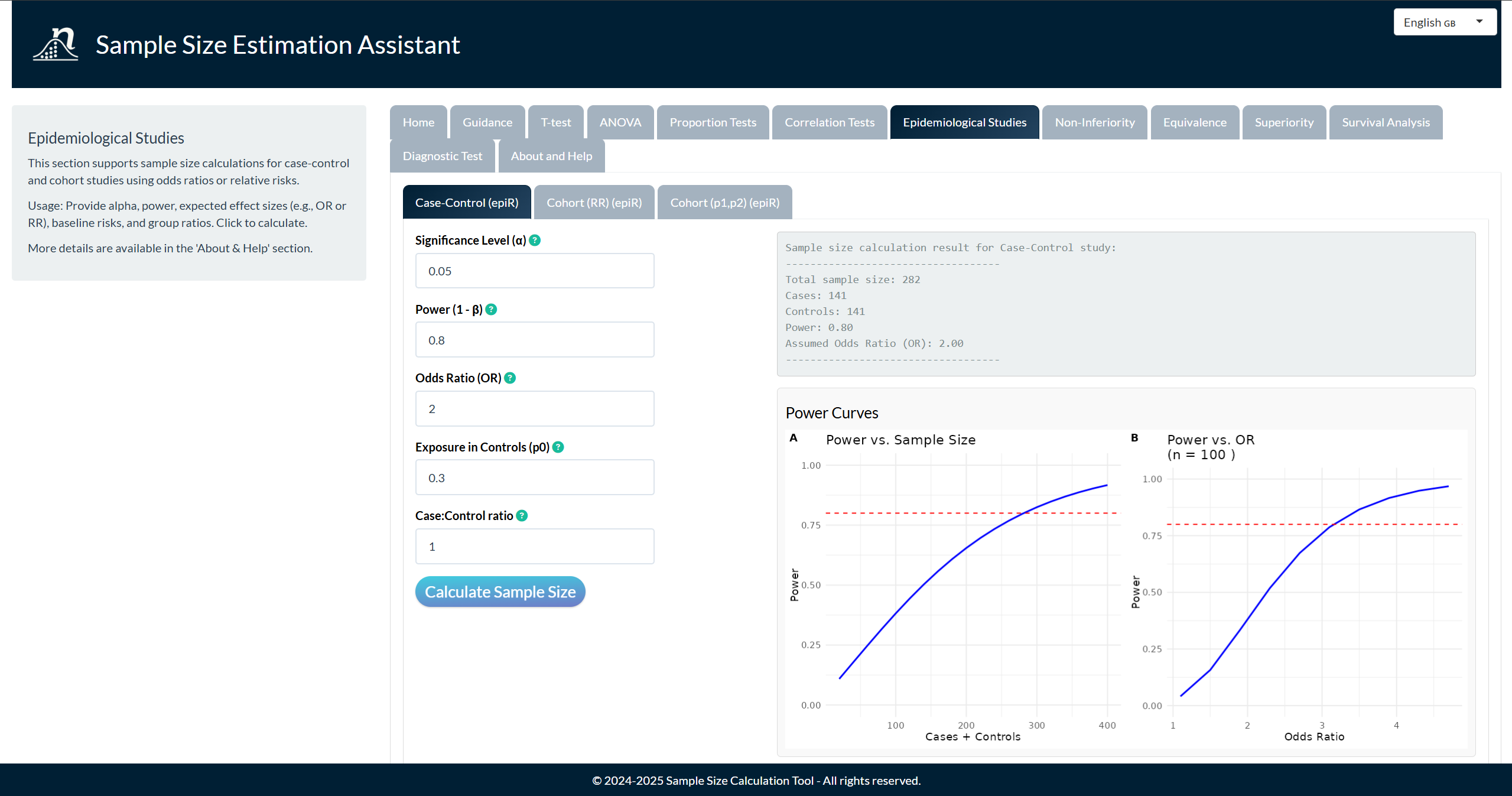Image resolution: width=1512 pixels, height=796 pixels.
Task: Click help icon for Exposure in Controls (p0)
Action: (x=558, y=447)
